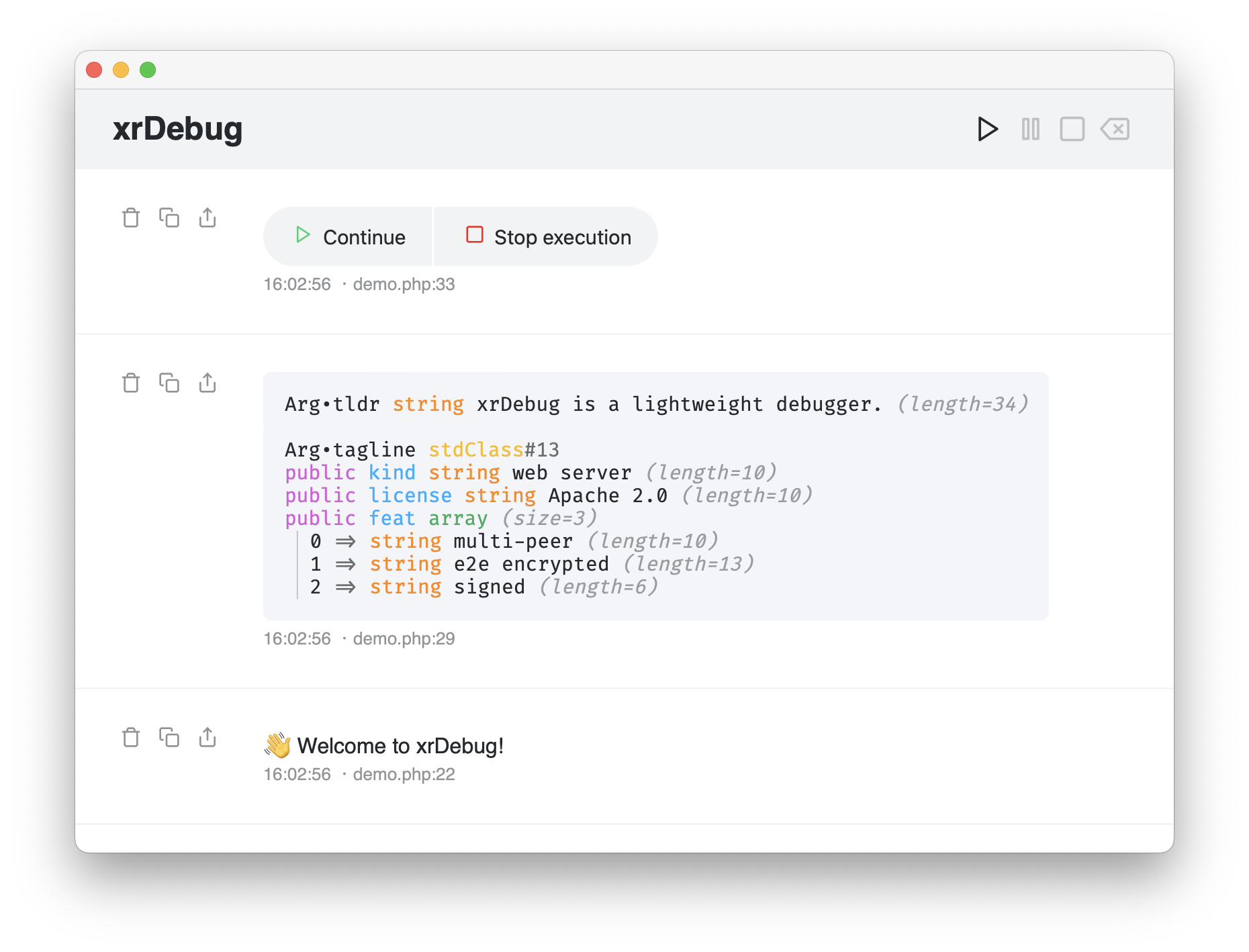Delete the demo.php:29 variable dump
Viewport: 1249px width, 952px height.
click(131, 383)
